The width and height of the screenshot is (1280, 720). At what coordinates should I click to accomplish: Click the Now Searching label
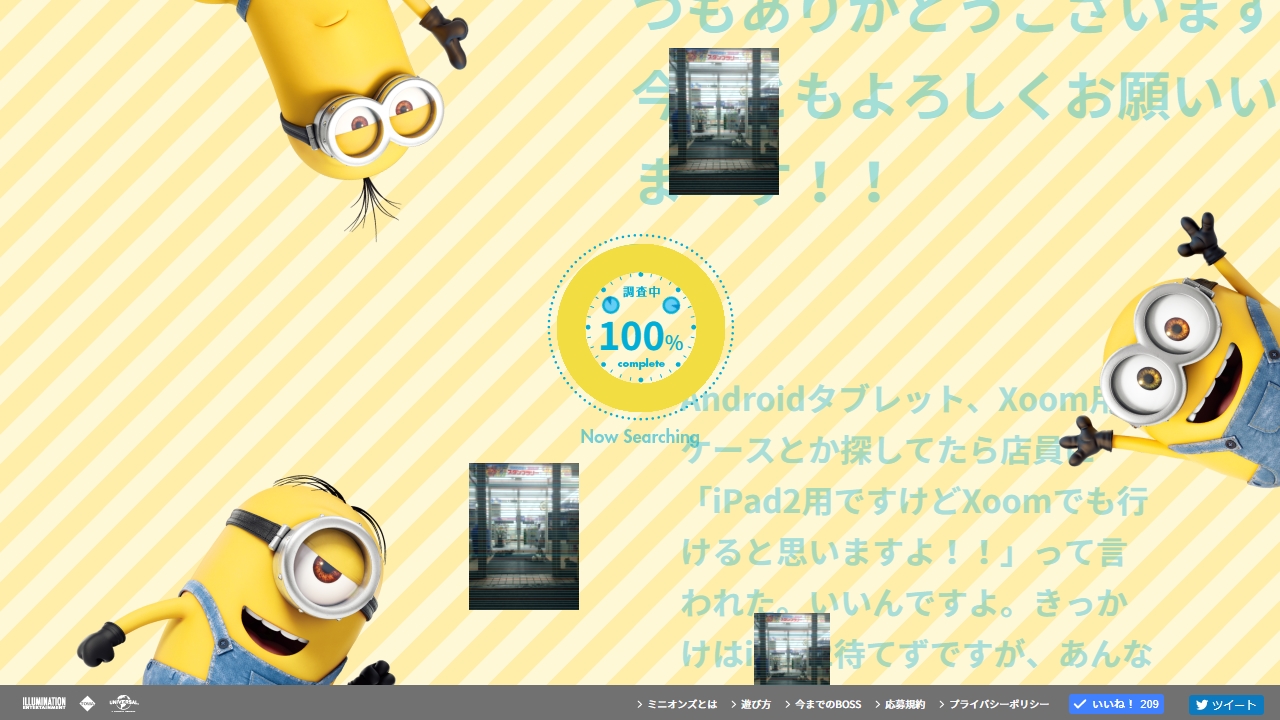pos(639,436)
